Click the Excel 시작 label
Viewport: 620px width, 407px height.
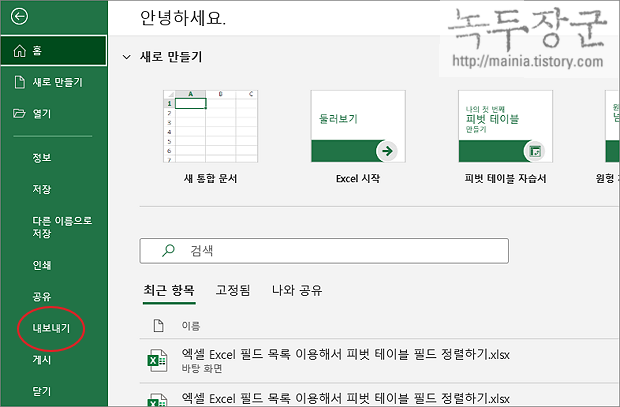(358, 179)
